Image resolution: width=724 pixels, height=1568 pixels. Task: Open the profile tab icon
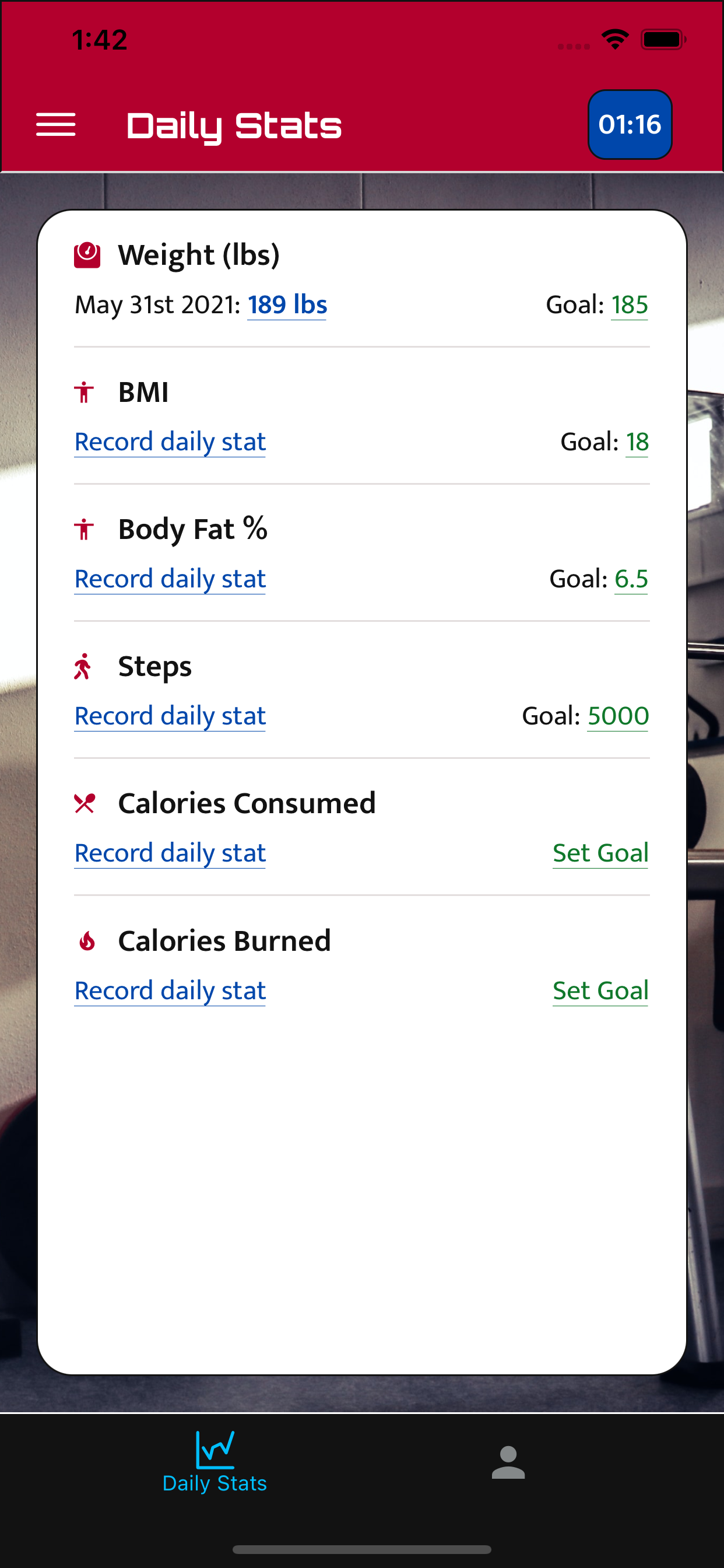pyautogui.click(x=508, y=1462)
